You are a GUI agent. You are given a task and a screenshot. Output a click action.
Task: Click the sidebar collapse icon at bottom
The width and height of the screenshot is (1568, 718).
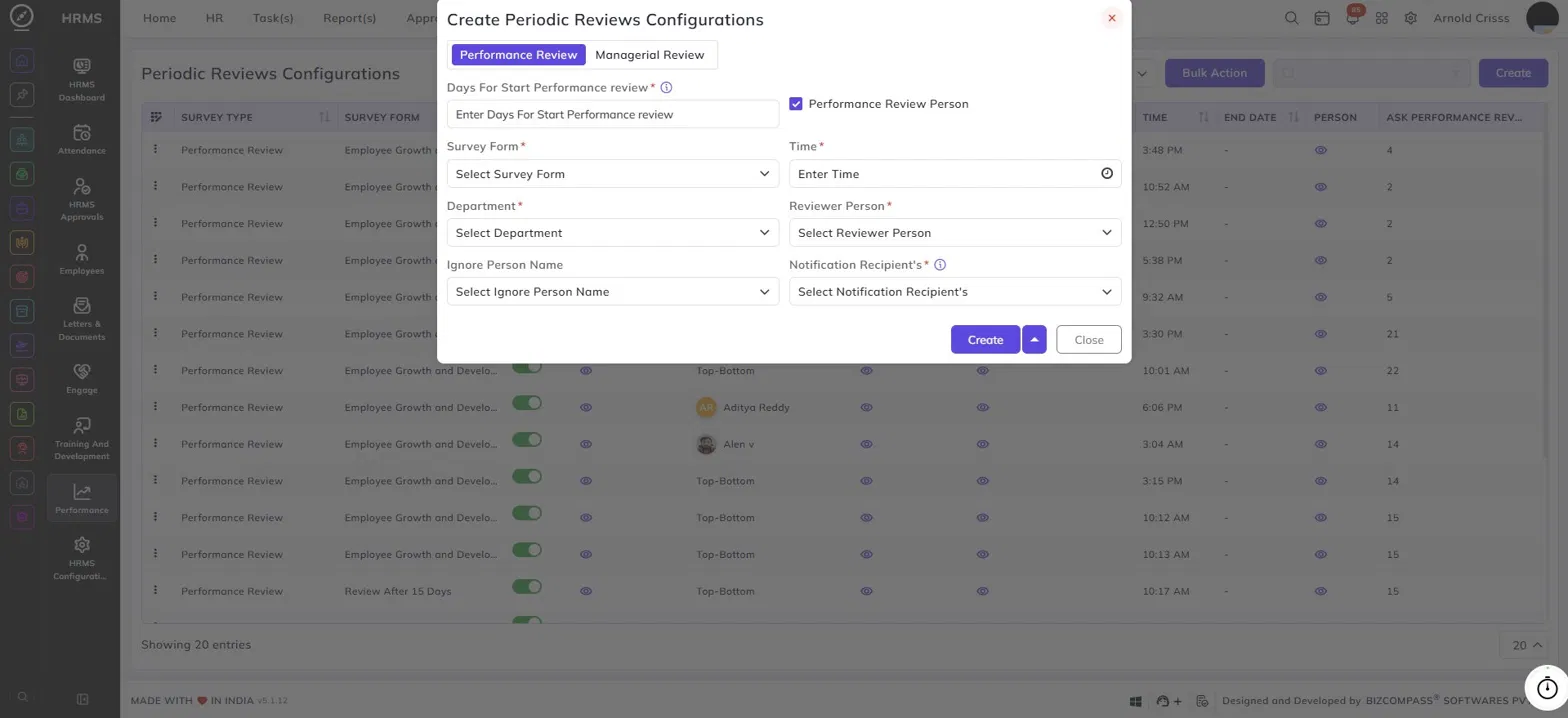point(82,698)
